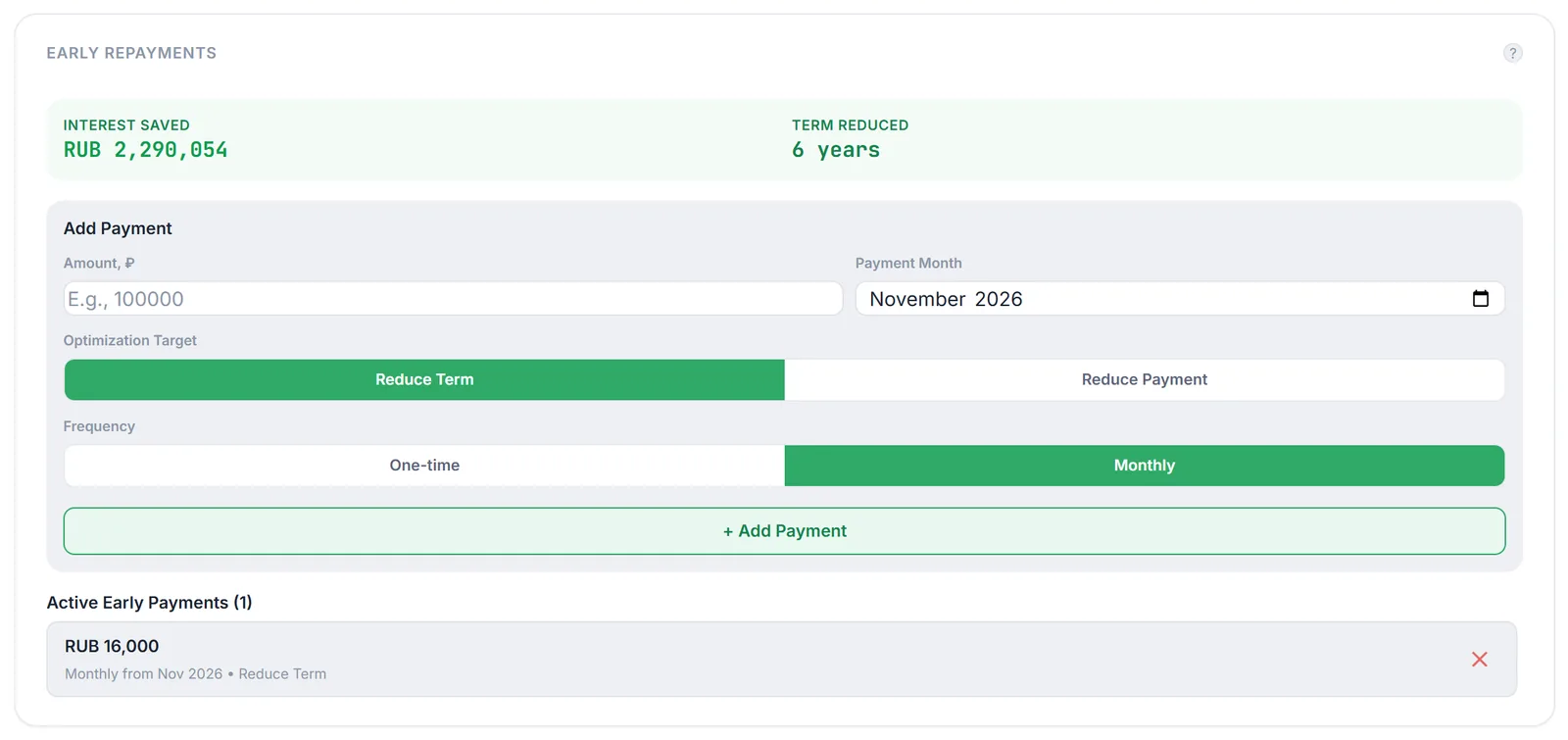Click the INTEREST SAVED label

(x=126, y=125)
